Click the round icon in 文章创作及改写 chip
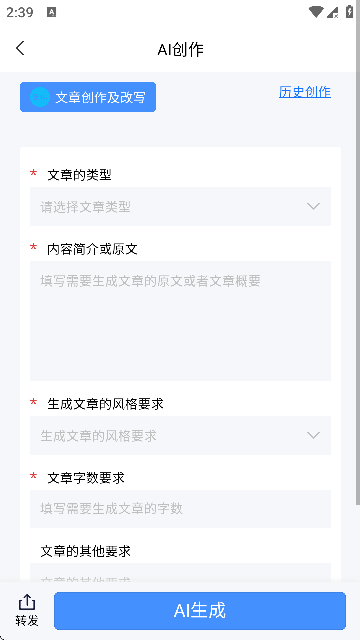The height and width of the screenshot is (640, 360). click(40, 97)
